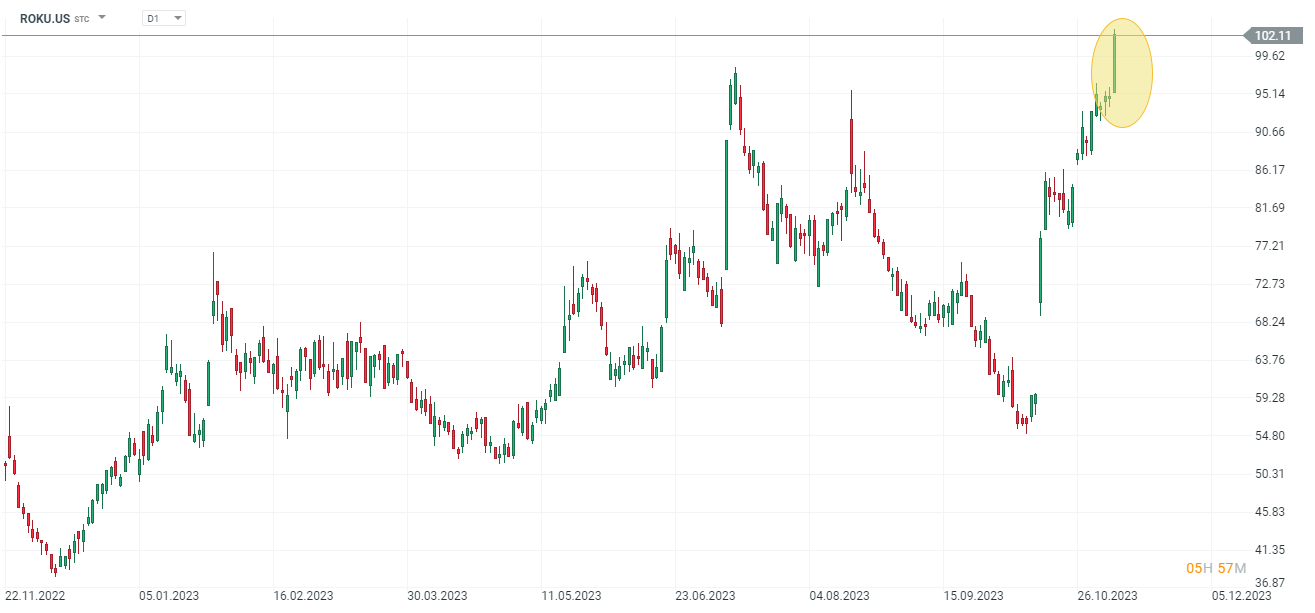Screen dimensions: 1315x613
Task: Click the 36.87 price axis label
Action: [x=1269, y=582]
